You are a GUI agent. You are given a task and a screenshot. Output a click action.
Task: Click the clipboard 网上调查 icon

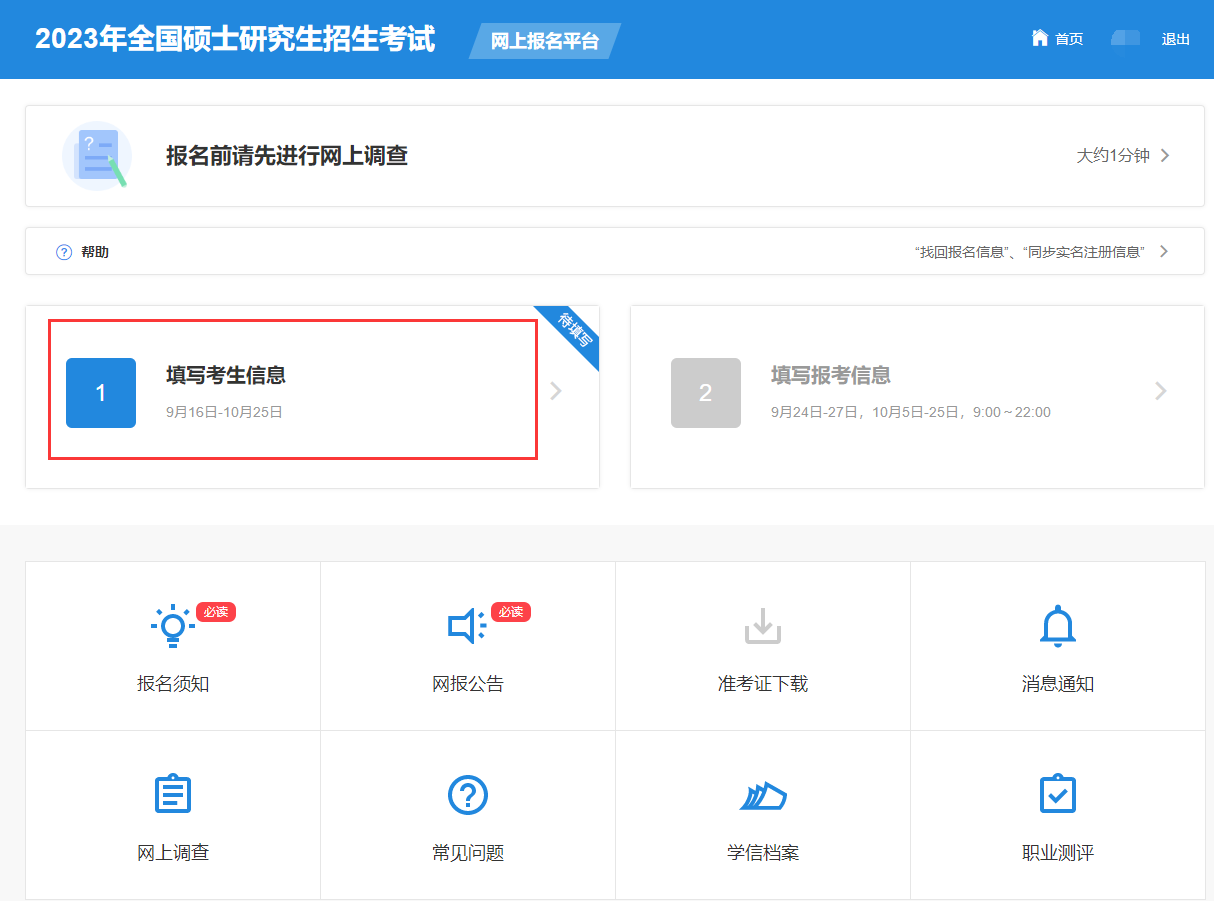pos(173,794)
